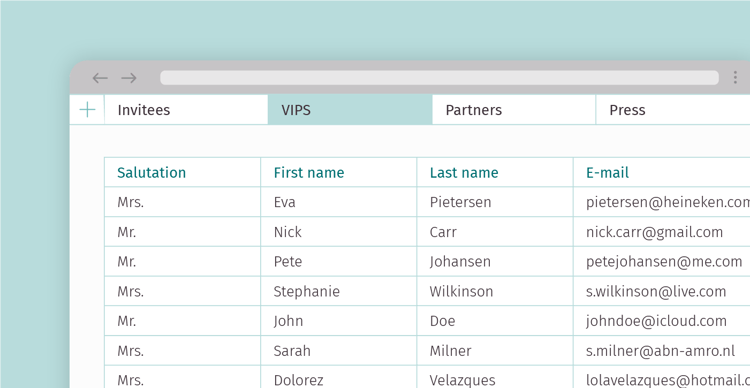
Task: Sort by Salutation column header
Action: (x=183, y=172)
